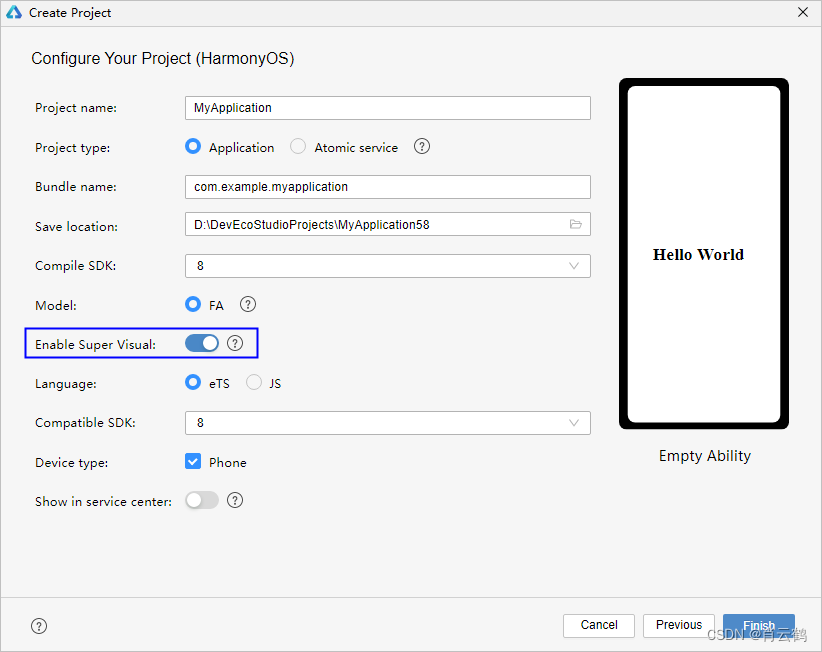This screenshot has width=822, height=652.
Task: Click the Bundle name input field
Action: (x=388, y=187)
